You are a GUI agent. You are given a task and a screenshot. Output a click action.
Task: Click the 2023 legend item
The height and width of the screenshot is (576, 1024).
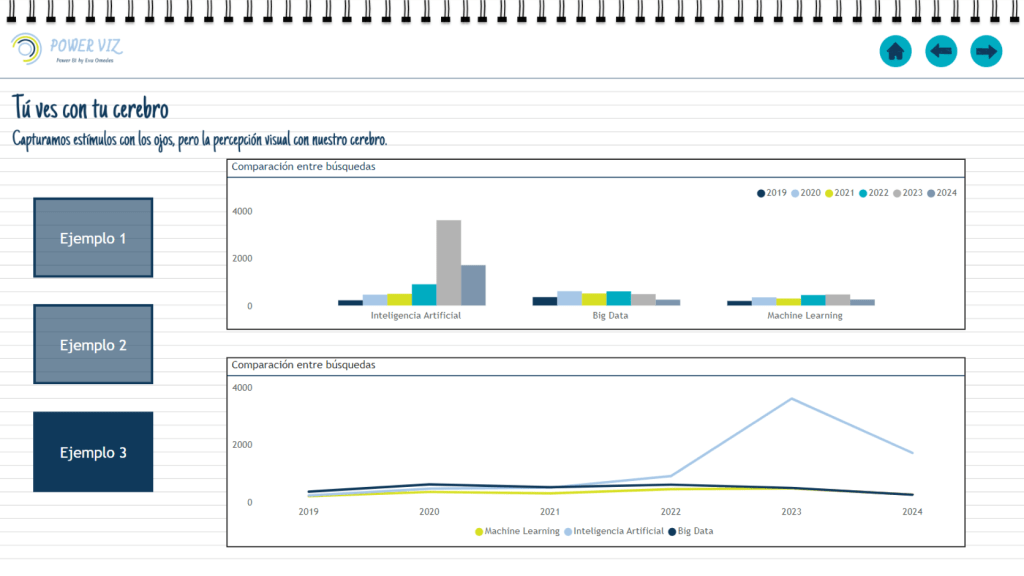[x=911, y=193]
